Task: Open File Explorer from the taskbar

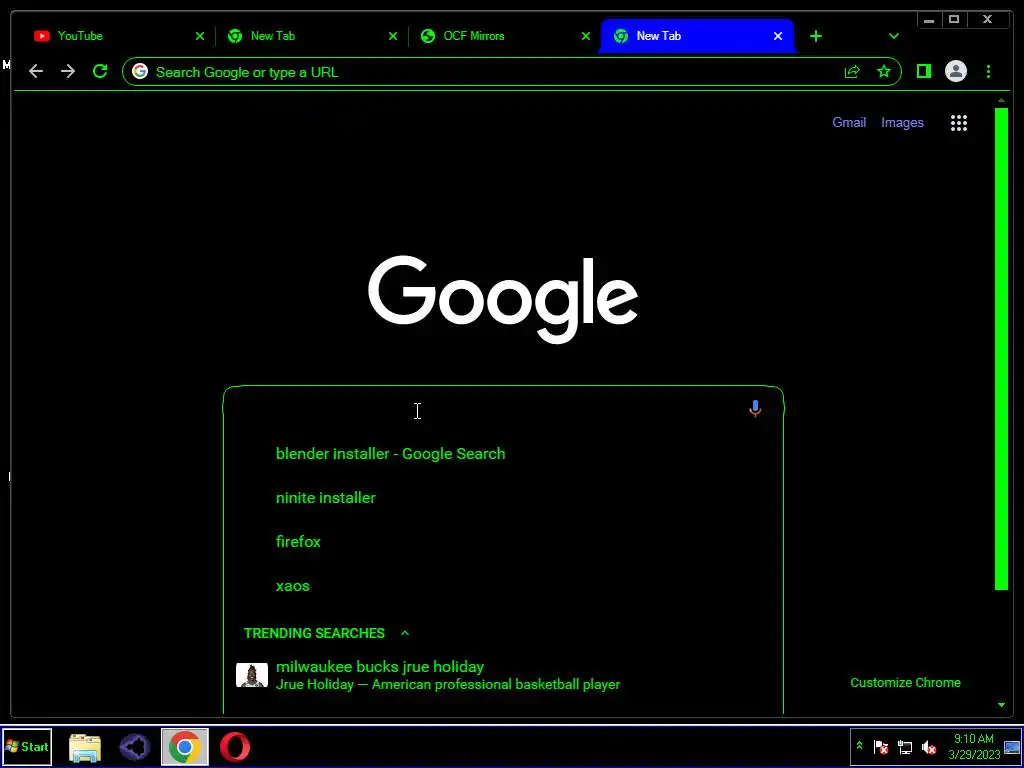Action: click(x=85, y=747)
